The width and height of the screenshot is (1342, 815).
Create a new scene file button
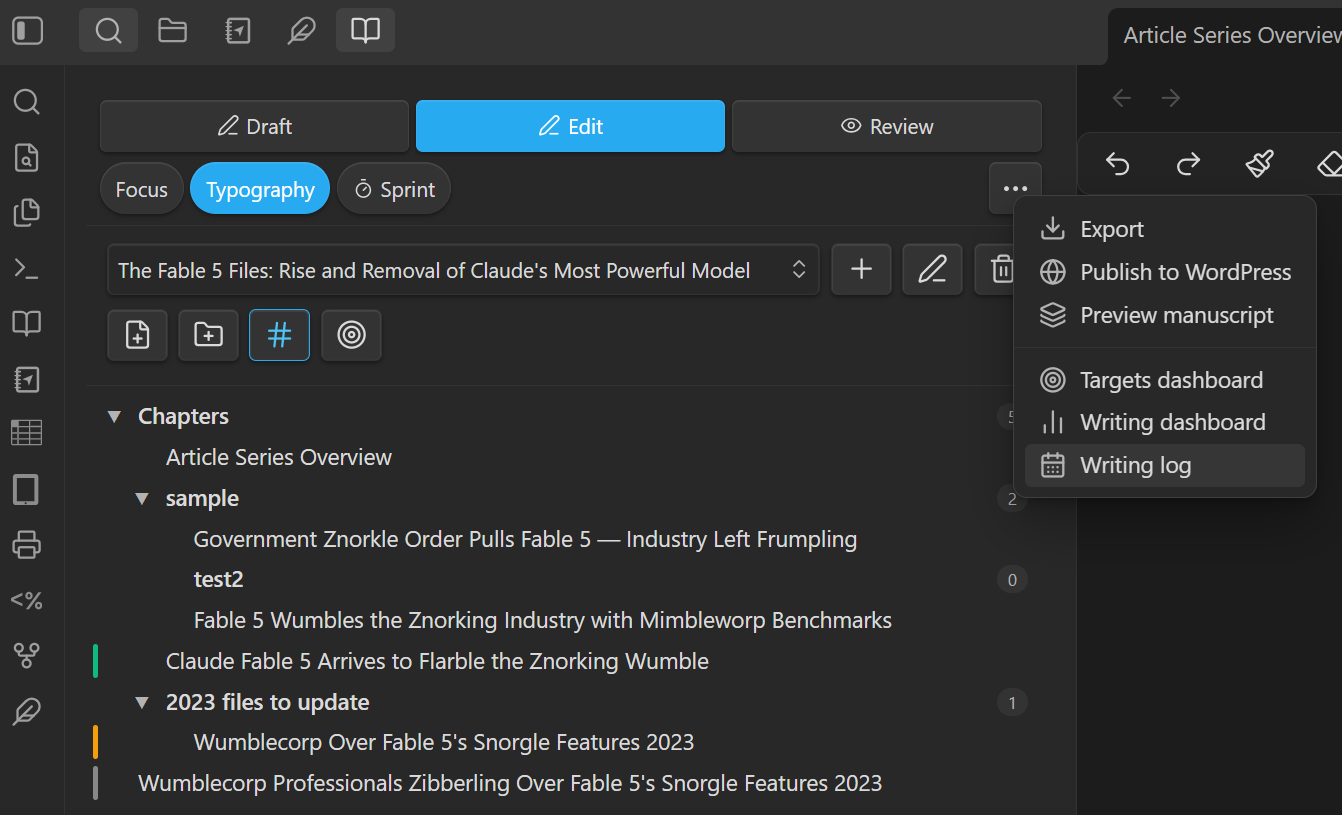(x=137, y=335)
